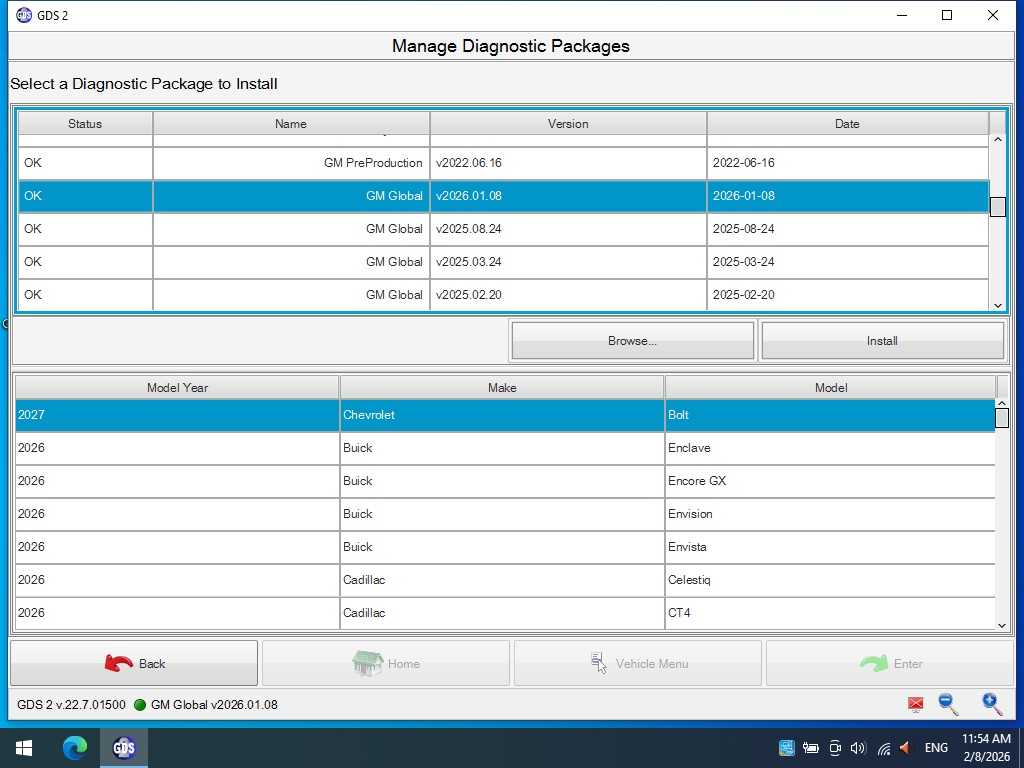Click the zoom in magnifier icon
The image size is (1024, 768).
pos(991,704)
